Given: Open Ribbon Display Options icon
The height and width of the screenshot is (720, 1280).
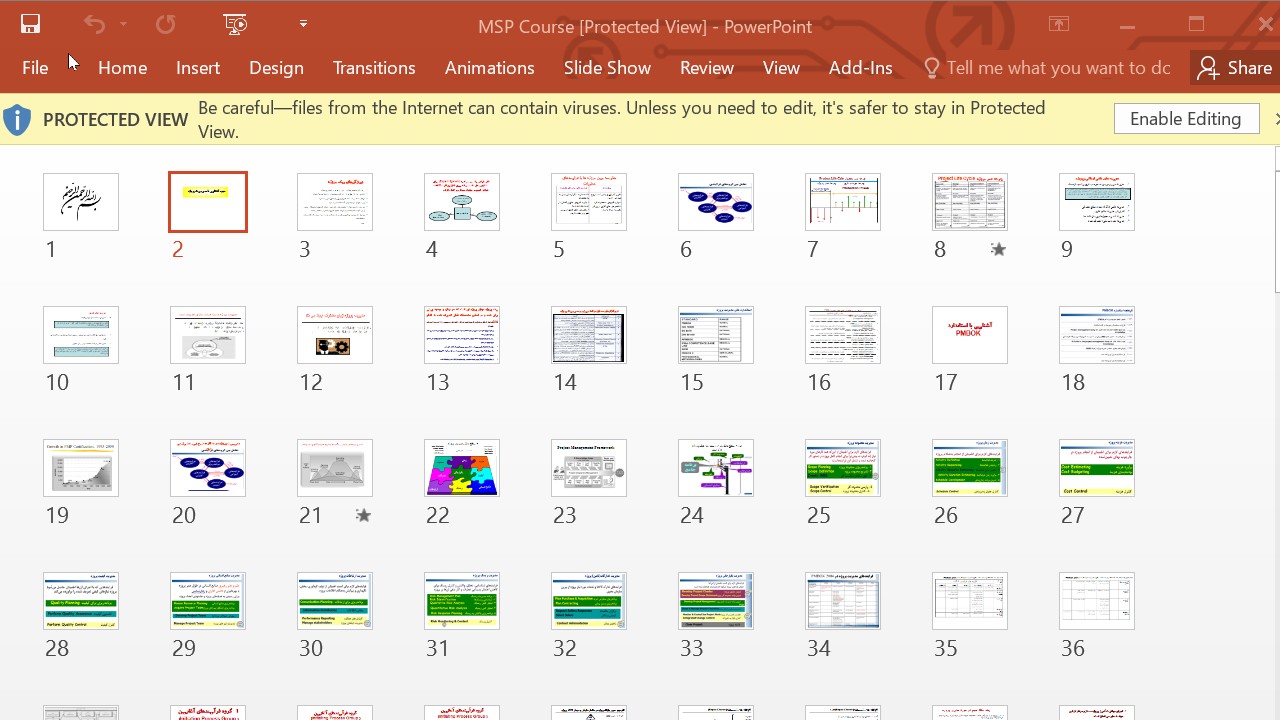Looking at the screenshot, I should click(x=1058, y=25).
